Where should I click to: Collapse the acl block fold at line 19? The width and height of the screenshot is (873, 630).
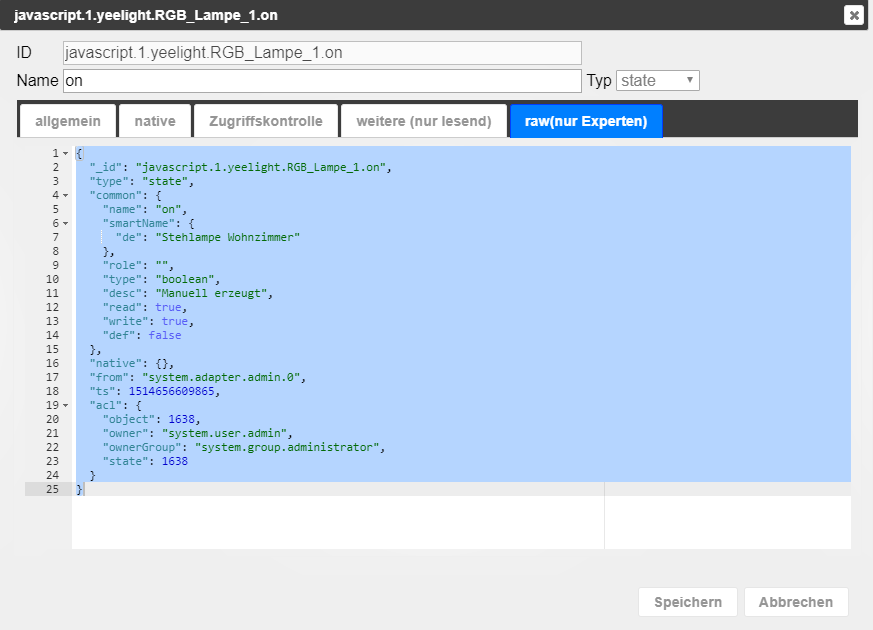[x=66, y=405]
